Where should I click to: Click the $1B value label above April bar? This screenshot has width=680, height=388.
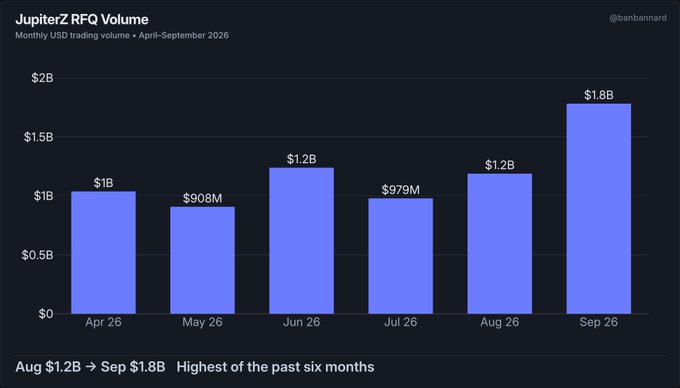(103, 183)
